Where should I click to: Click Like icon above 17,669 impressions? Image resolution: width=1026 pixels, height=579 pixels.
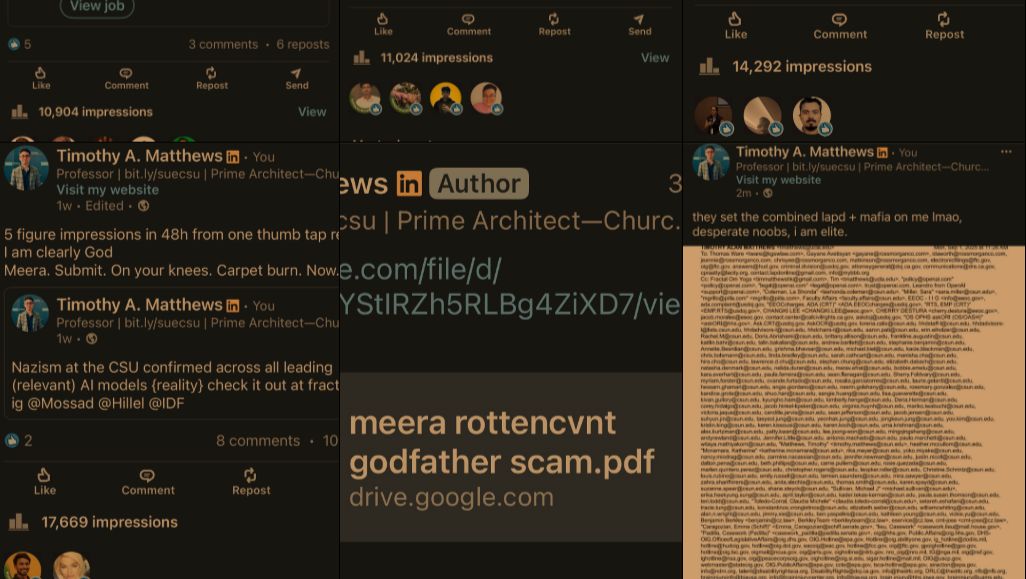44,475
